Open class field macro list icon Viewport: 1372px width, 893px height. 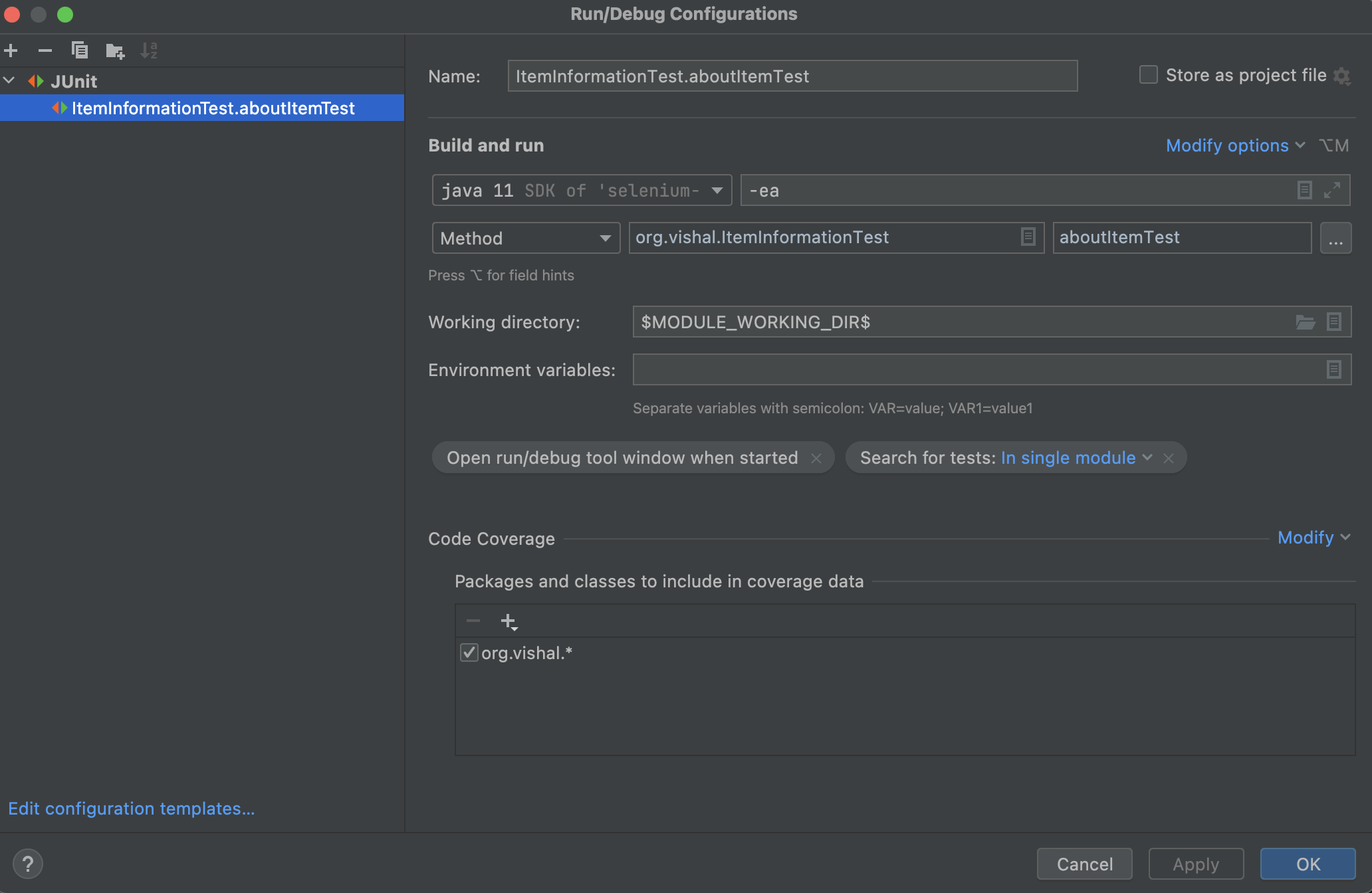pyautogui.click(x=1028, y=237)
